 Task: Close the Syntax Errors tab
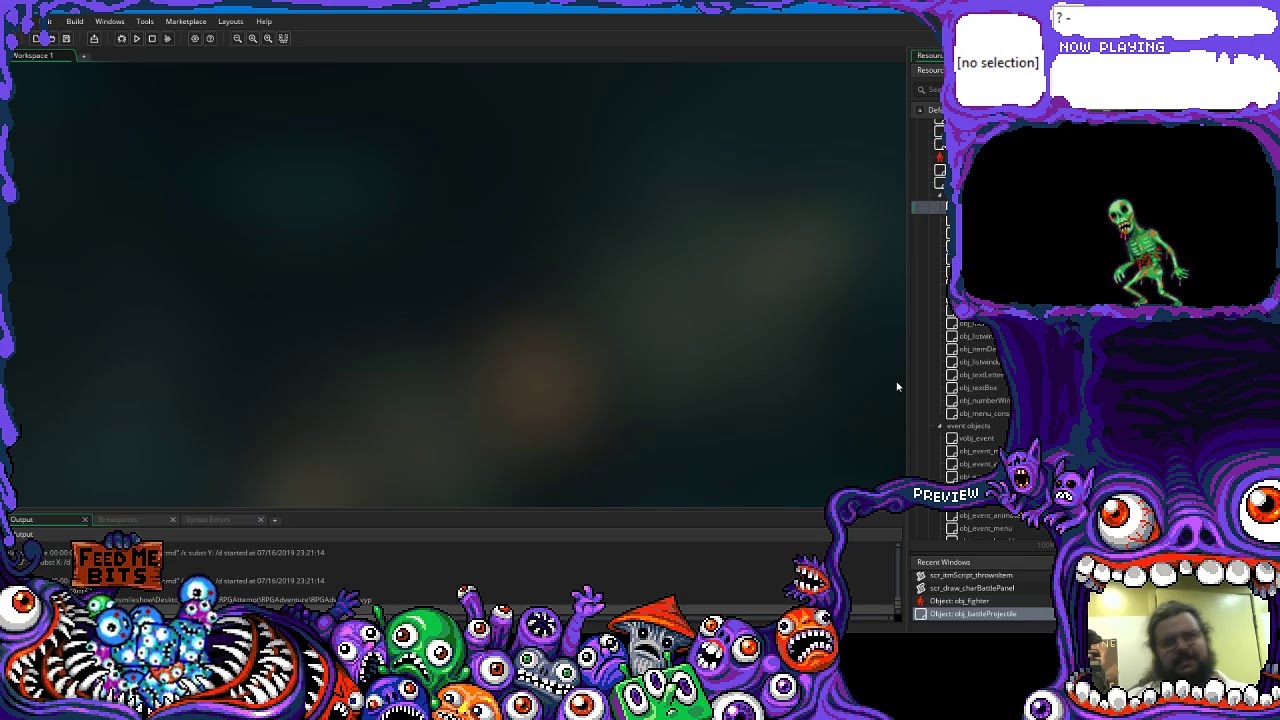click(x=261, y=520)
